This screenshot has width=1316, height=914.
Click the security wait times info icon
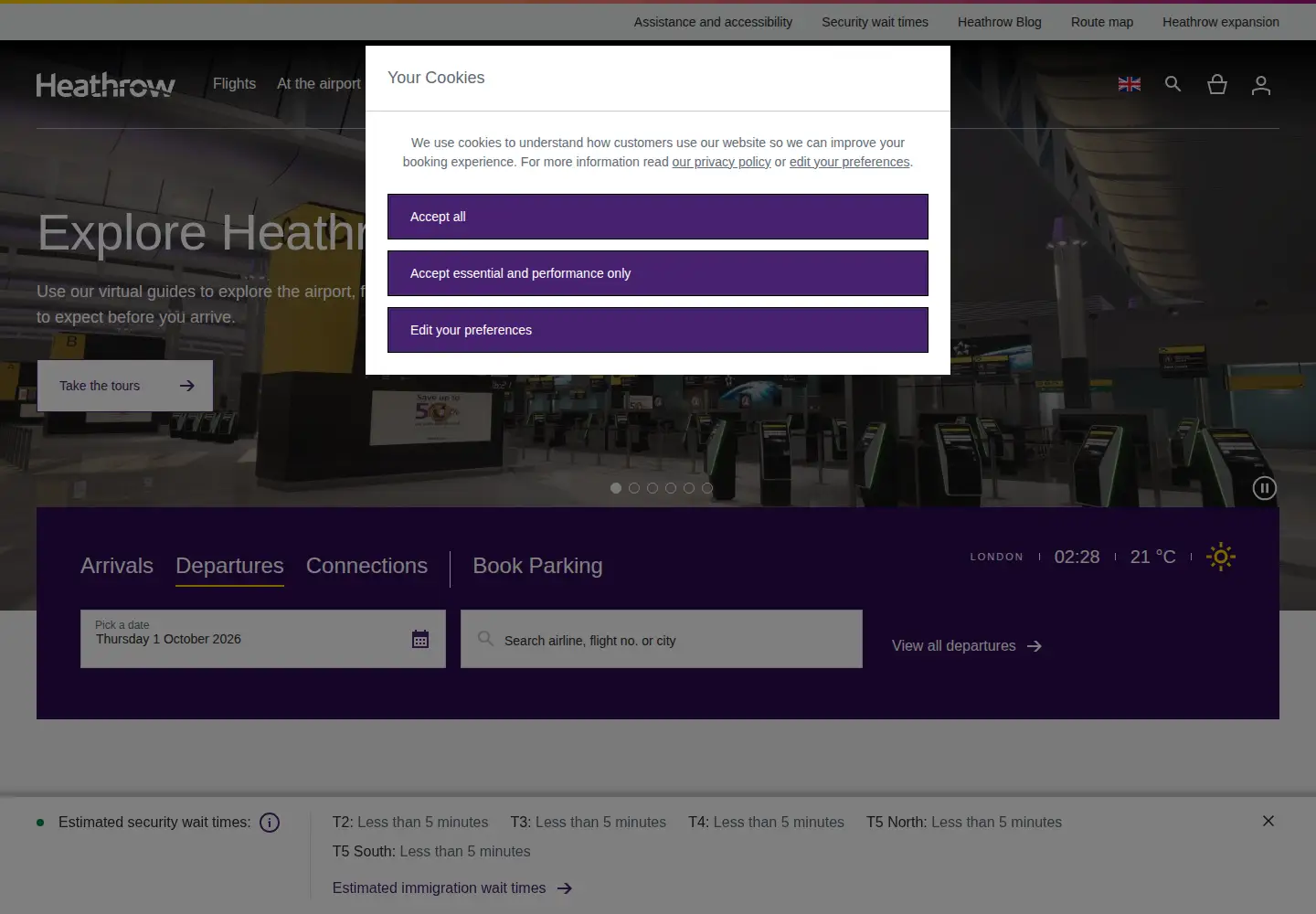tap(270, 823)
